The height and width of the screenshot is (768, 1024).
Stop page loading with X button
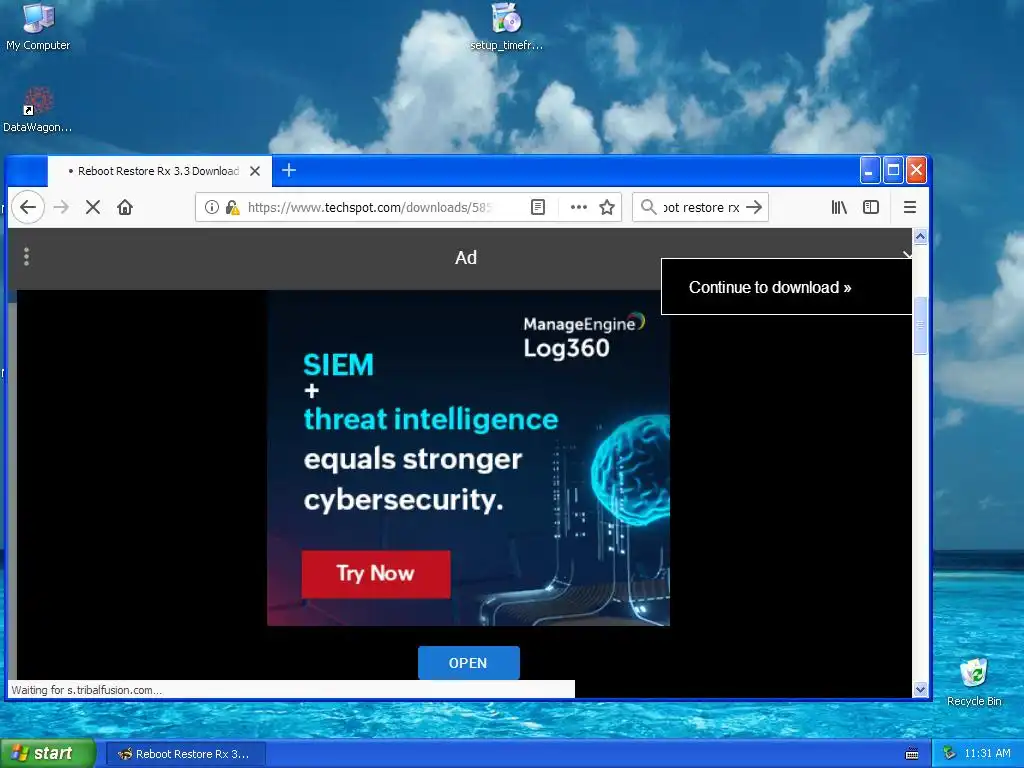pyautogui.click(x=93, y=207)
